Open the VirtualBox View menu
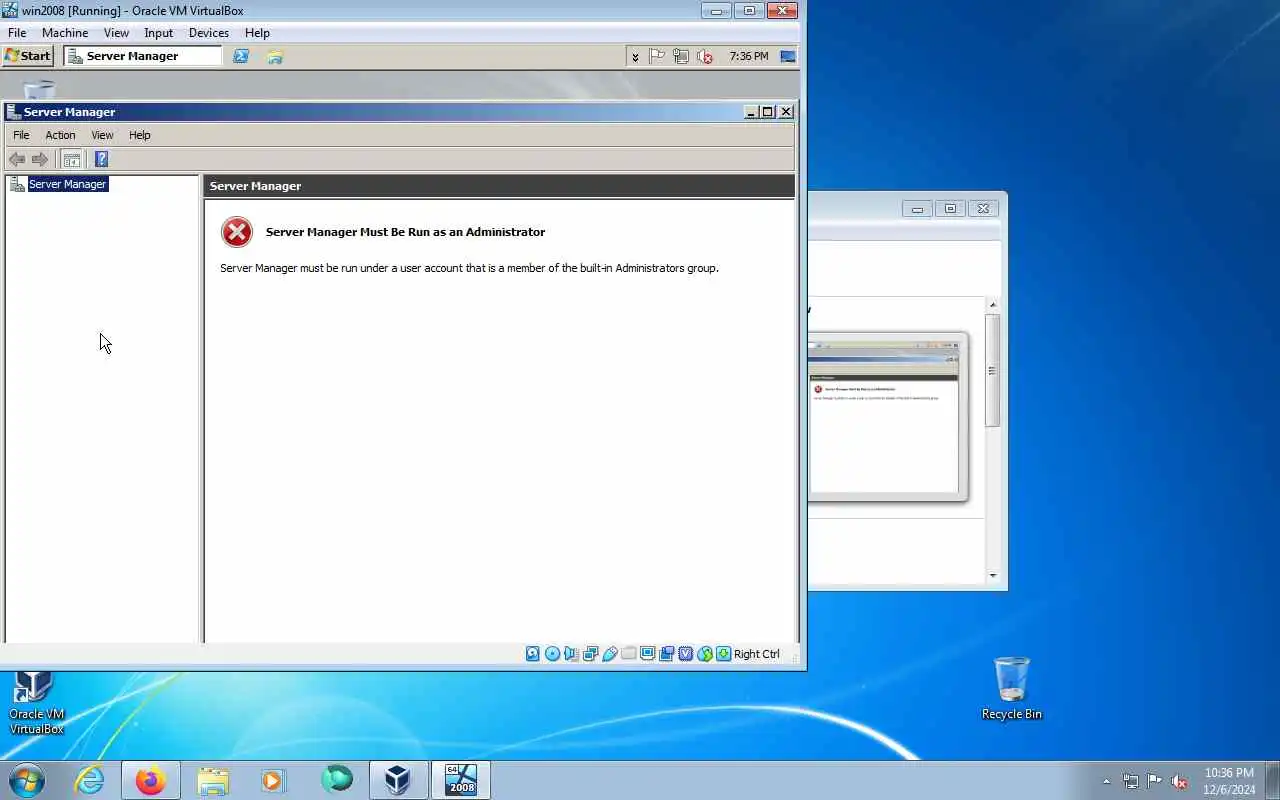The height and width of the screenshot is (800, 1280). tap(116, 33)
